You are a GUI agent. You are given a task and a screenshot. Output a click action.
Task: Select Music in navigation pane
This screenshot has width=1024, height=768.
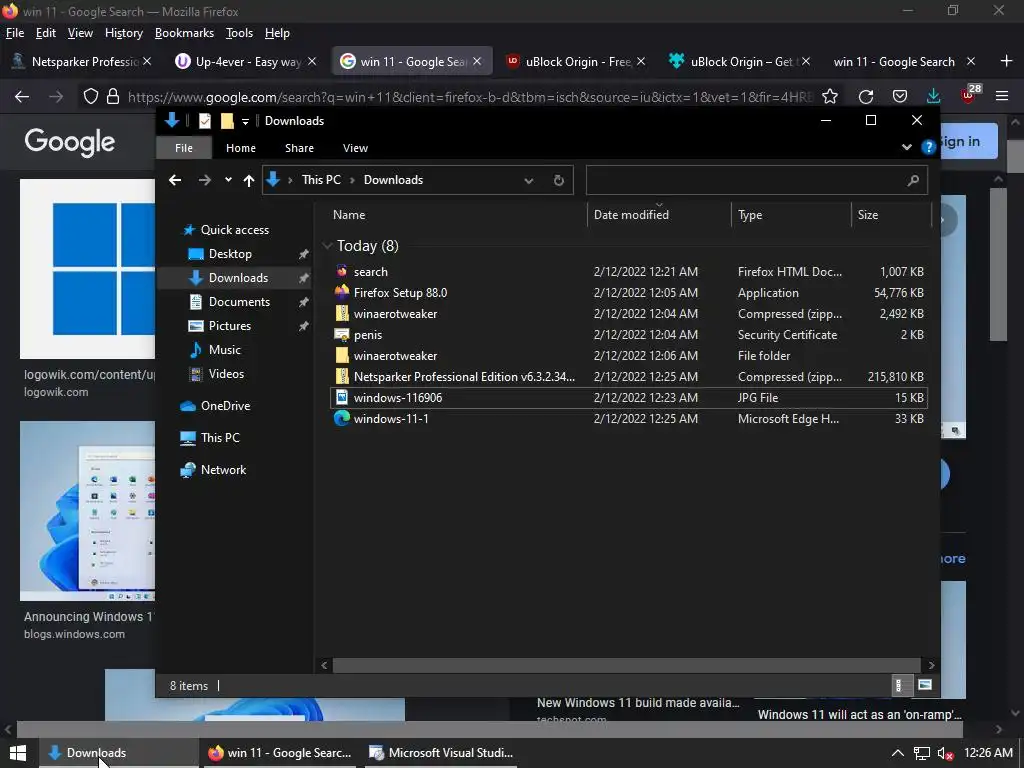point(225,350)
